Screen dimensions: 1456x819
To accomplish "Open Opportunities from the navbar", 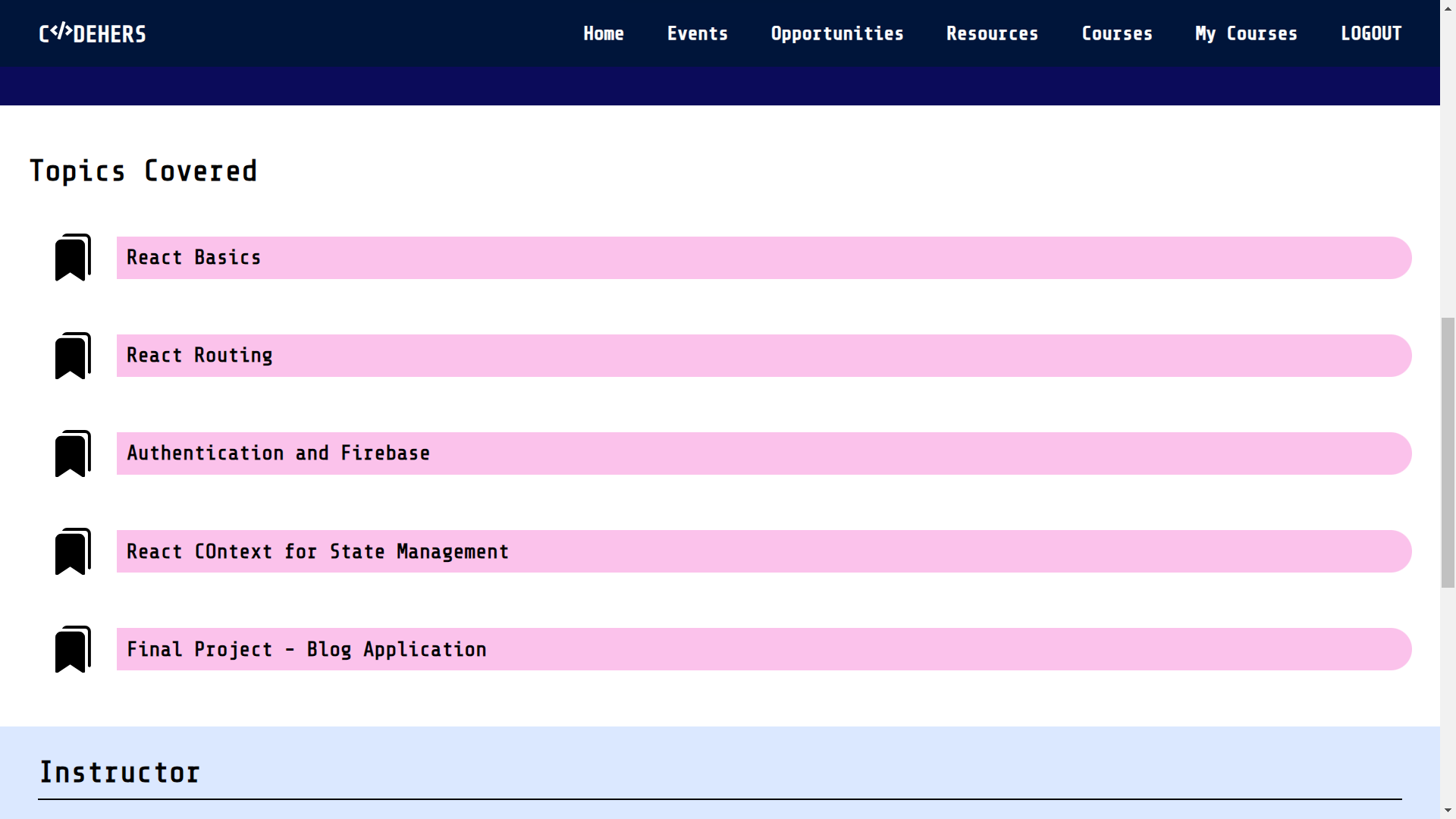I will (x=837, y=33).
